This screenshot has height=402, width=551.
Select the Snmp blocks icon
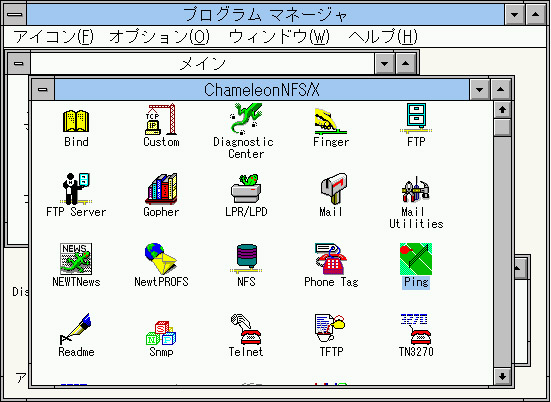tap(161, 332)
